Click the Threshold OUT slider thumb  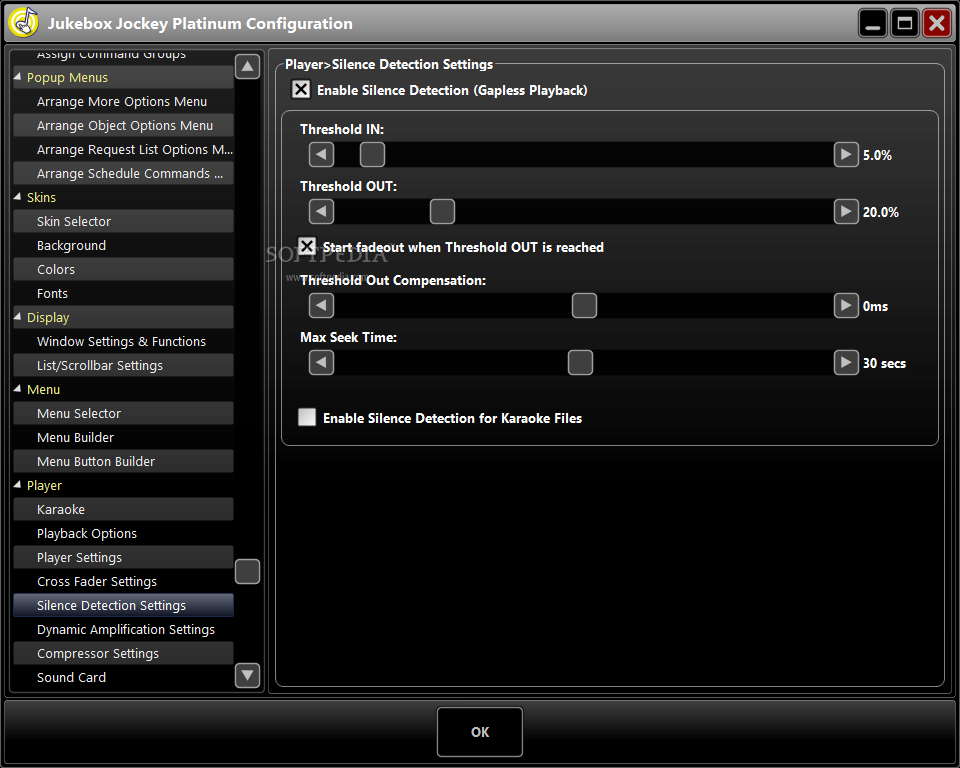click(442, 211)
